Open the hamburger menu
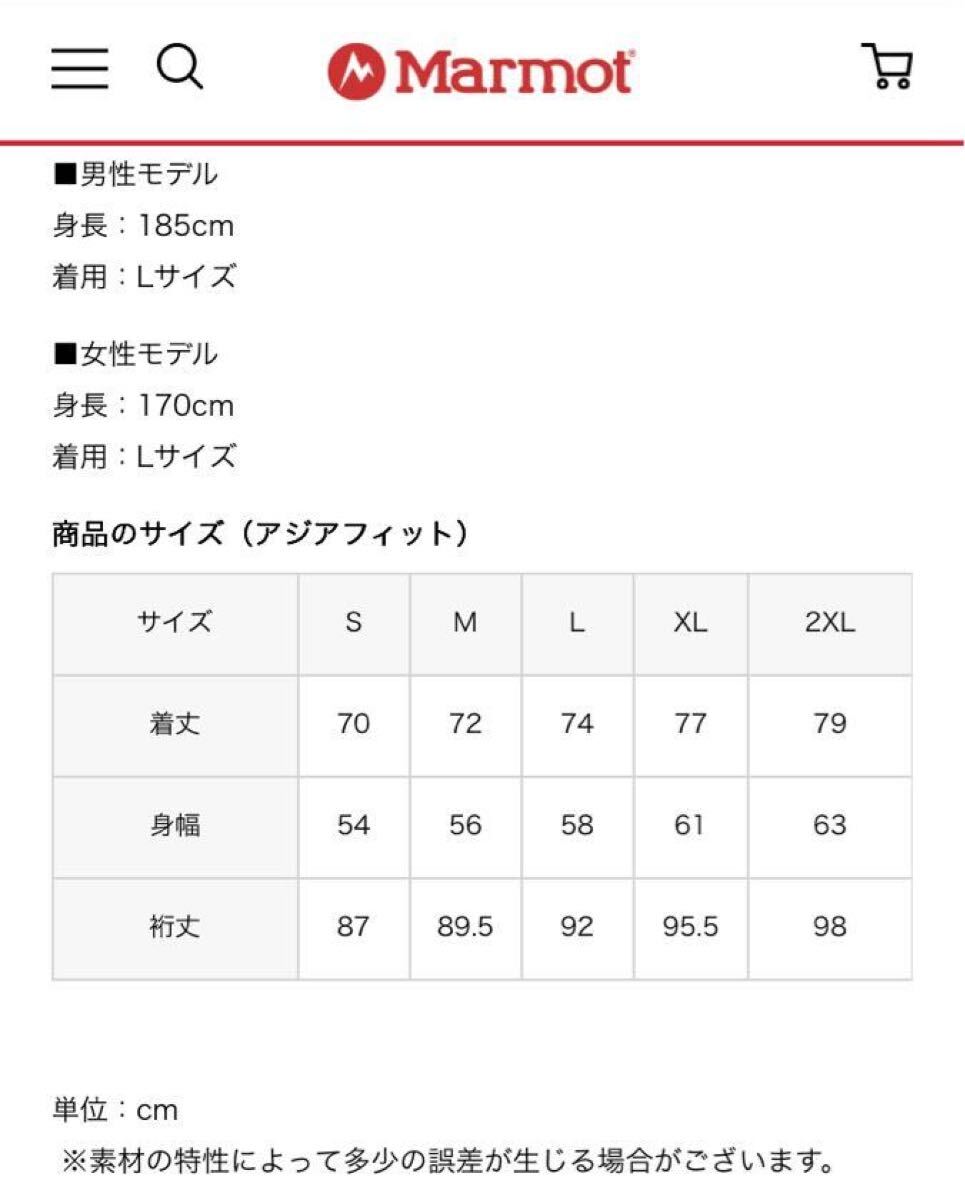Screen dimensions: 965x1200 (80, 69)
